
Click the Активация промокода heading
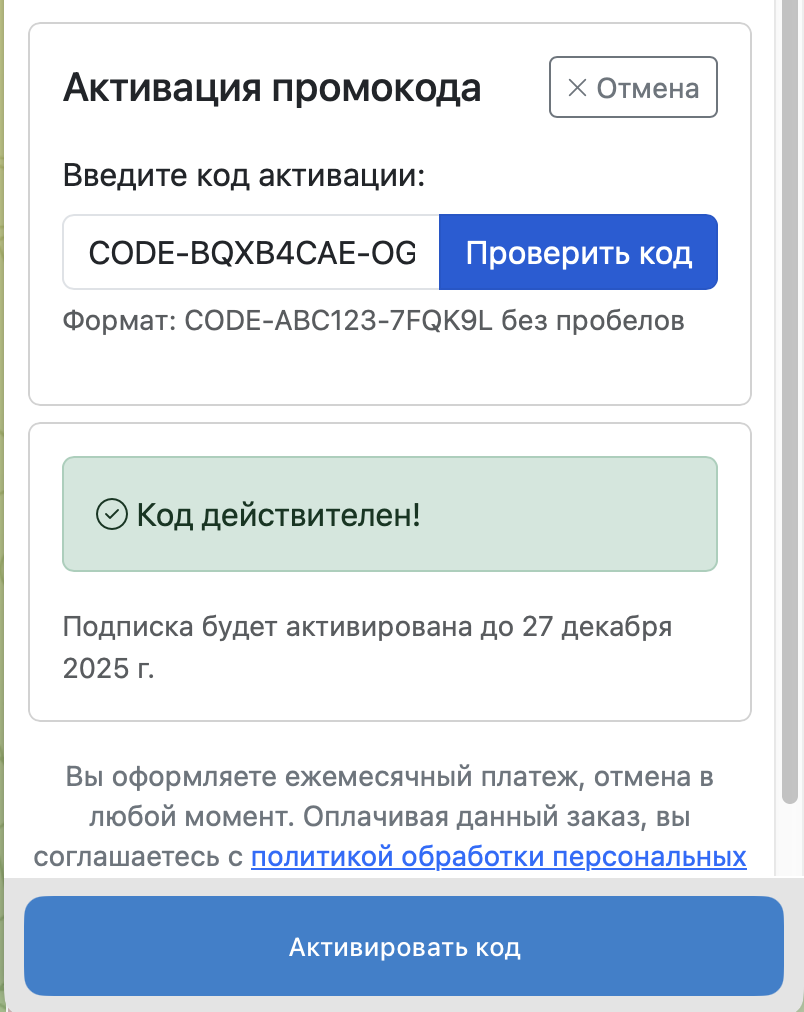[x=272, y=88]
